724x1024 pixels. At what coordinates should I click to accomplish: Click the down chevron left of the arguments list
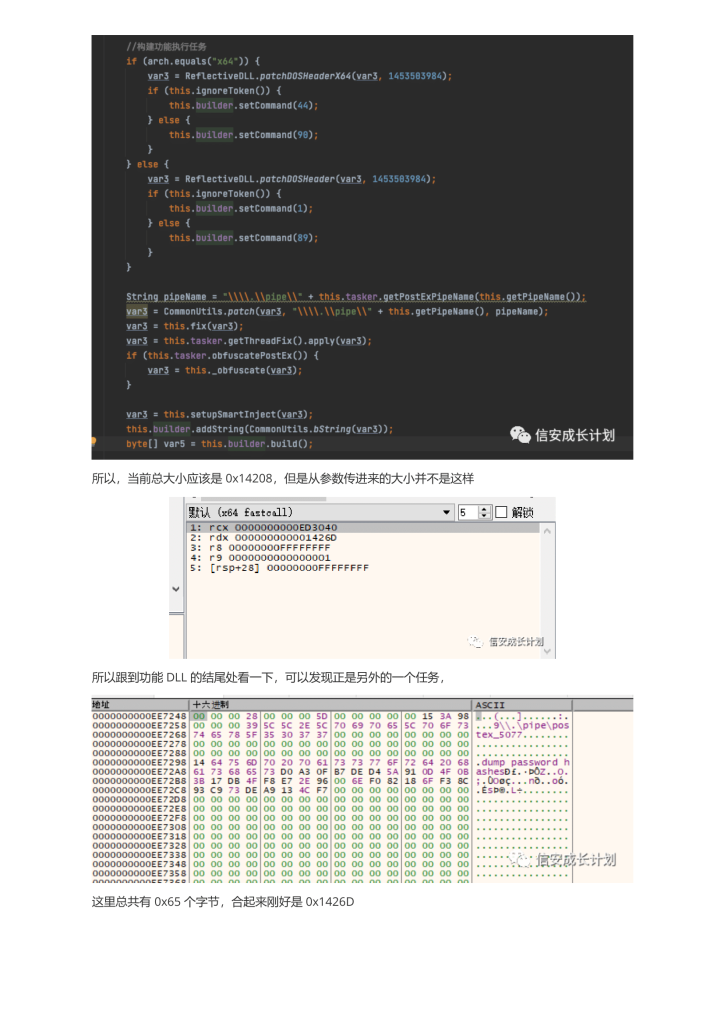(176, 588)
